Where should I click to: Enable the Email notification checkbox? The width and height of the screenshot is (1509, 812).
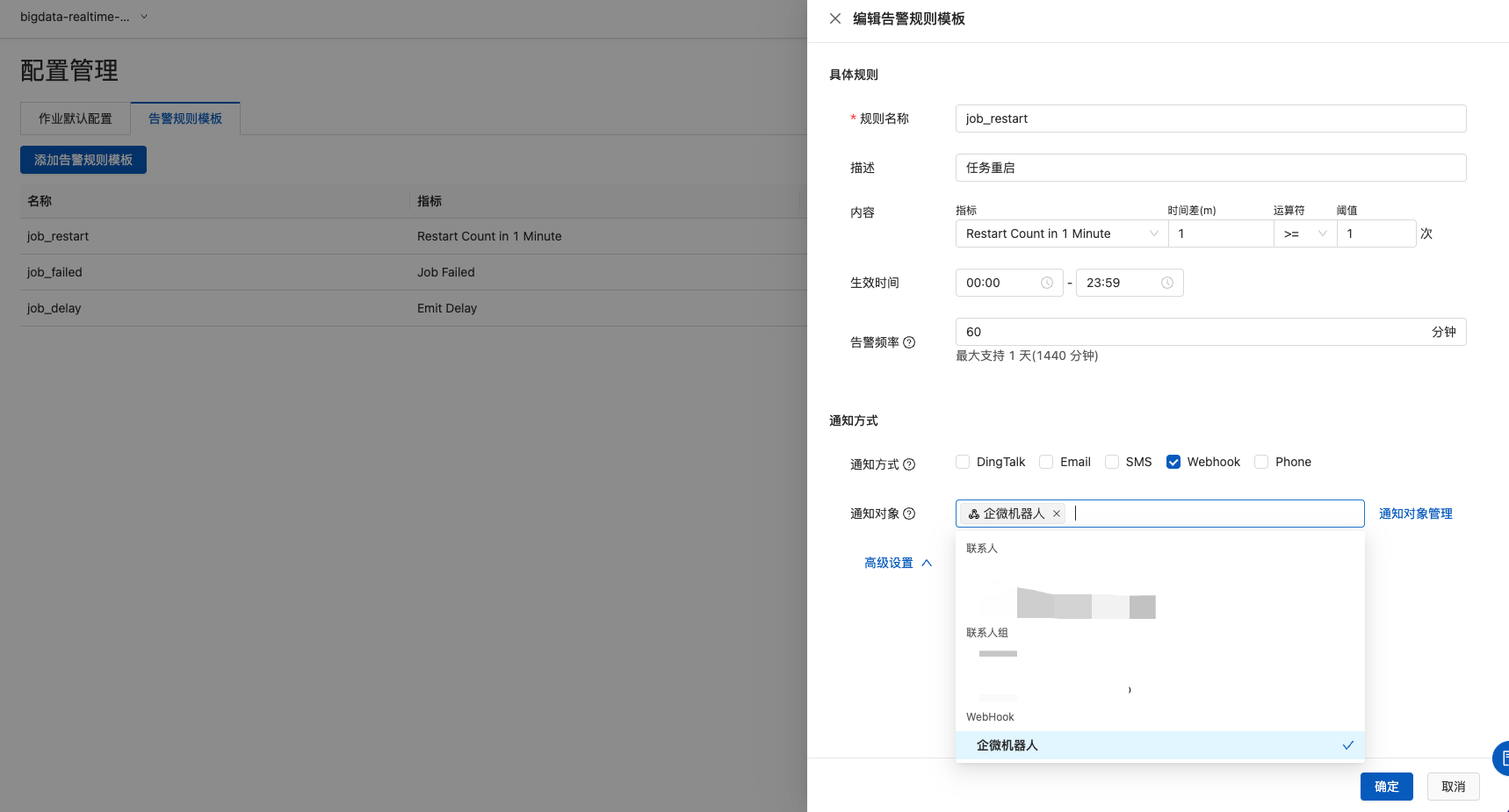1046,462
